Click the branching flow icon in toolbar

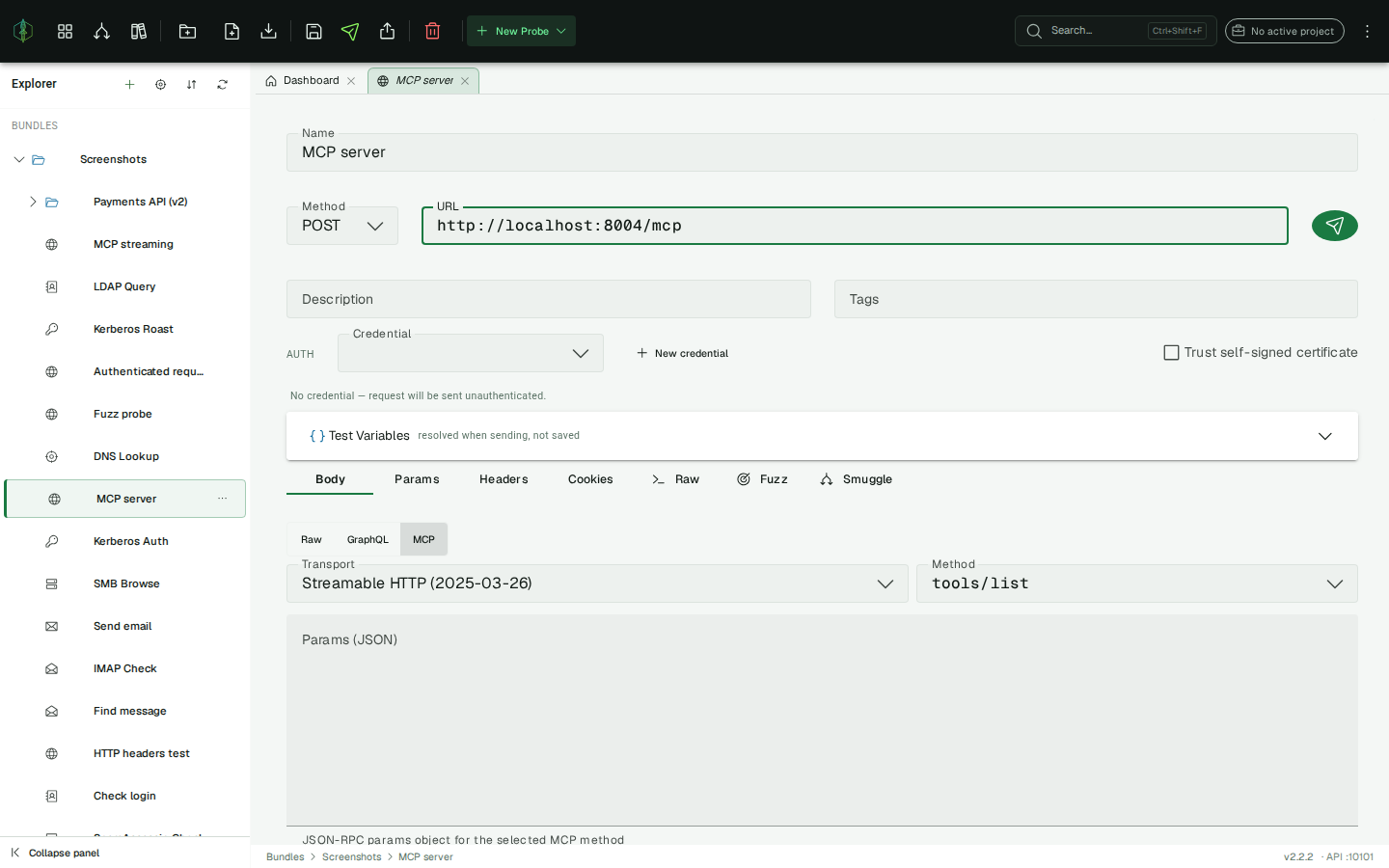[101, 31]
